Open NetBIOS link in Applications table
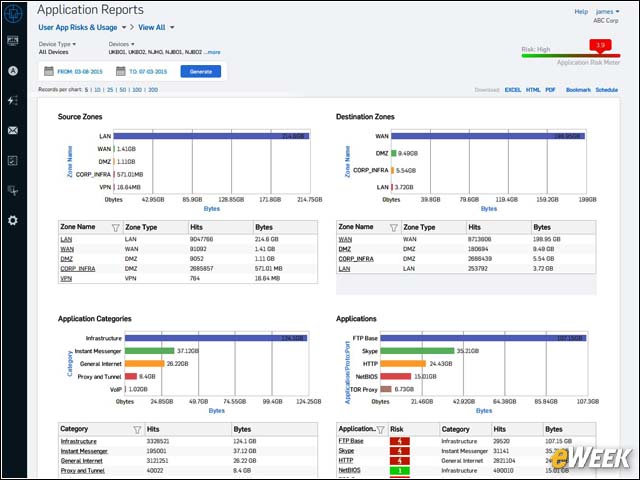Screen dimensions: 640x480 tap(349, 471)
